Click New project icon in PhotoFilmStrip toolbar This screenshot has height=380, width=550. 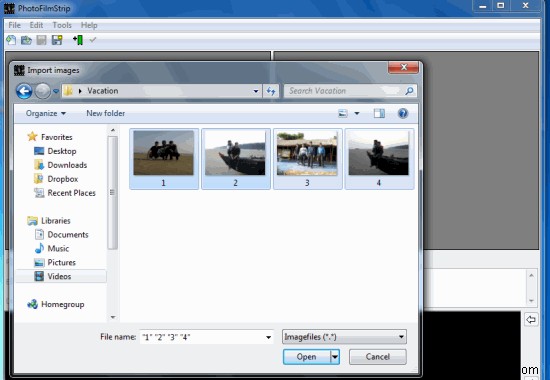(x=11, y=40)
